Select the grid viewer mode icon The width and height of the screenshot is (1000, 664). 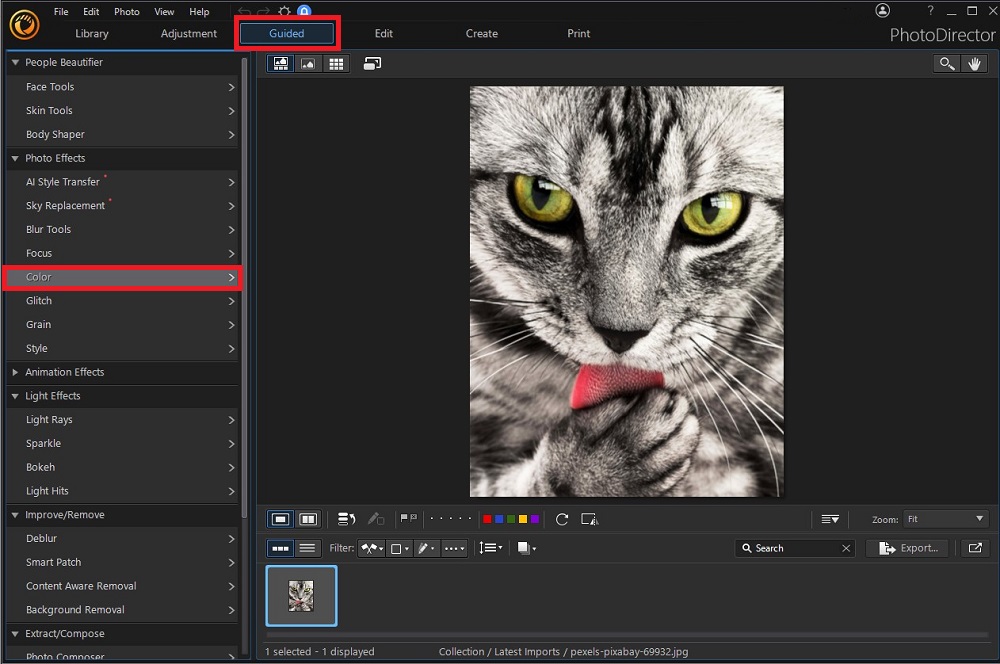pyautogui.click(x=336, y=63)
